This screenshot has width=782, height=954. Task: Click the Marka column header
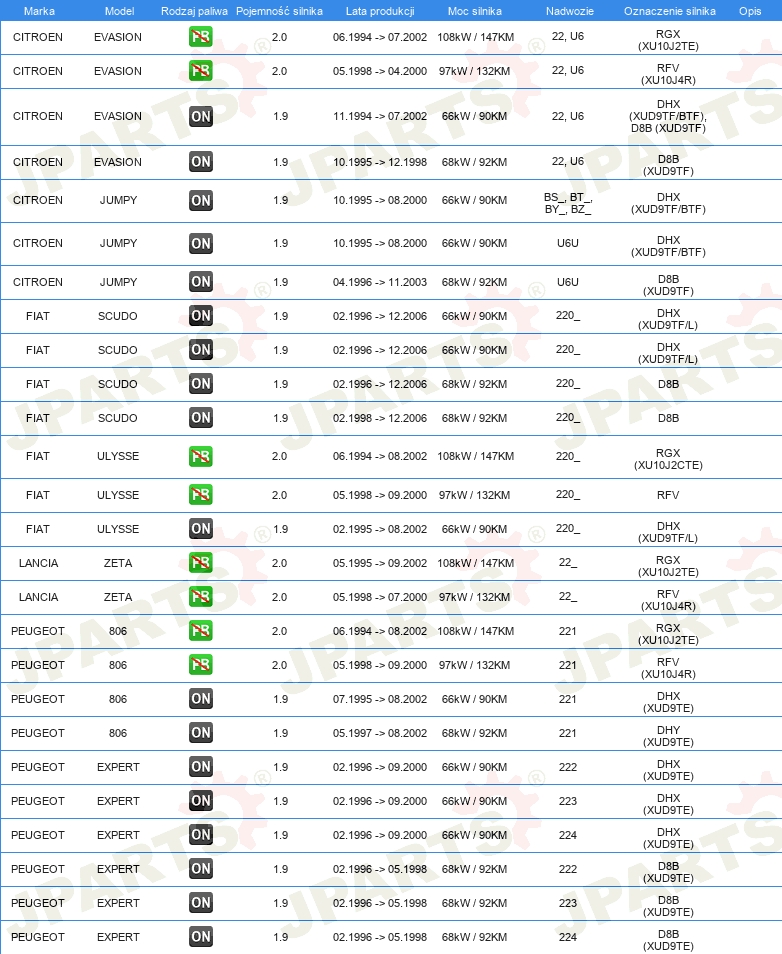(x=39, y=11)
